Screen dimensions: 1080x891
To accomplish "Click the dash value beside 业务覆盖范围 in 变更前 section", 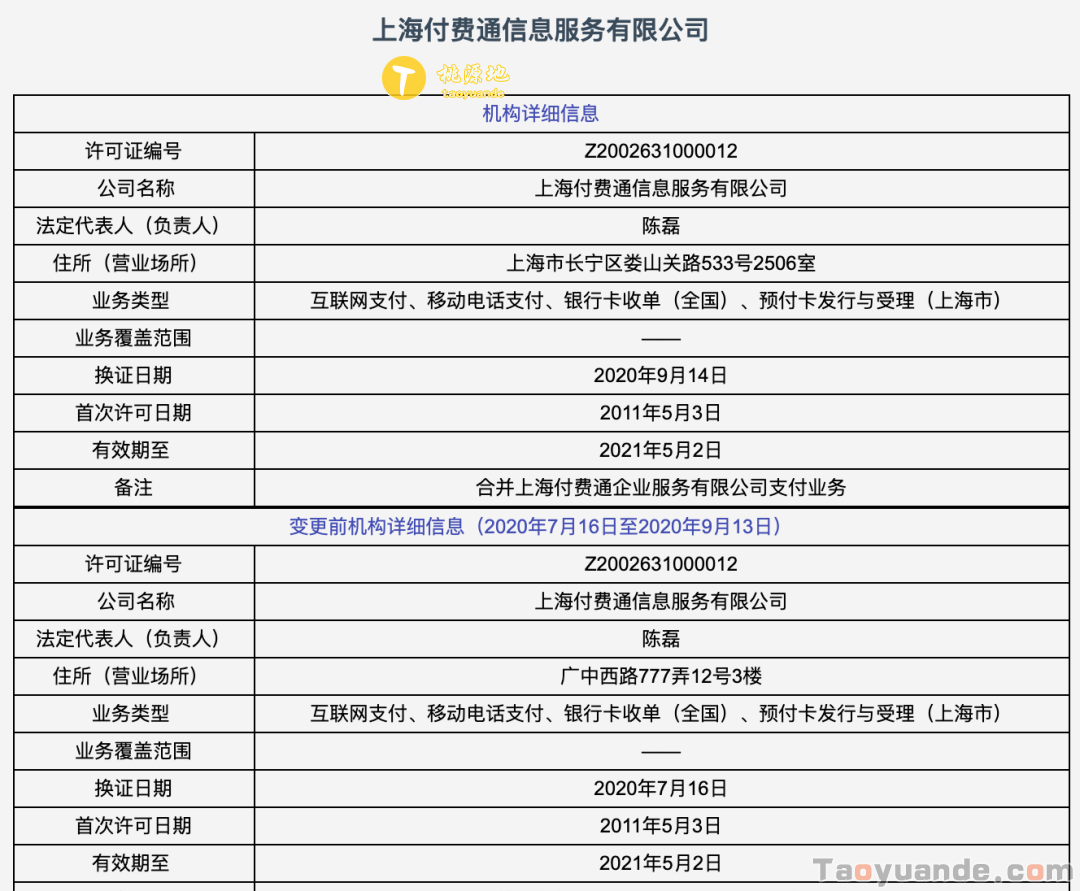I will 661,752.
